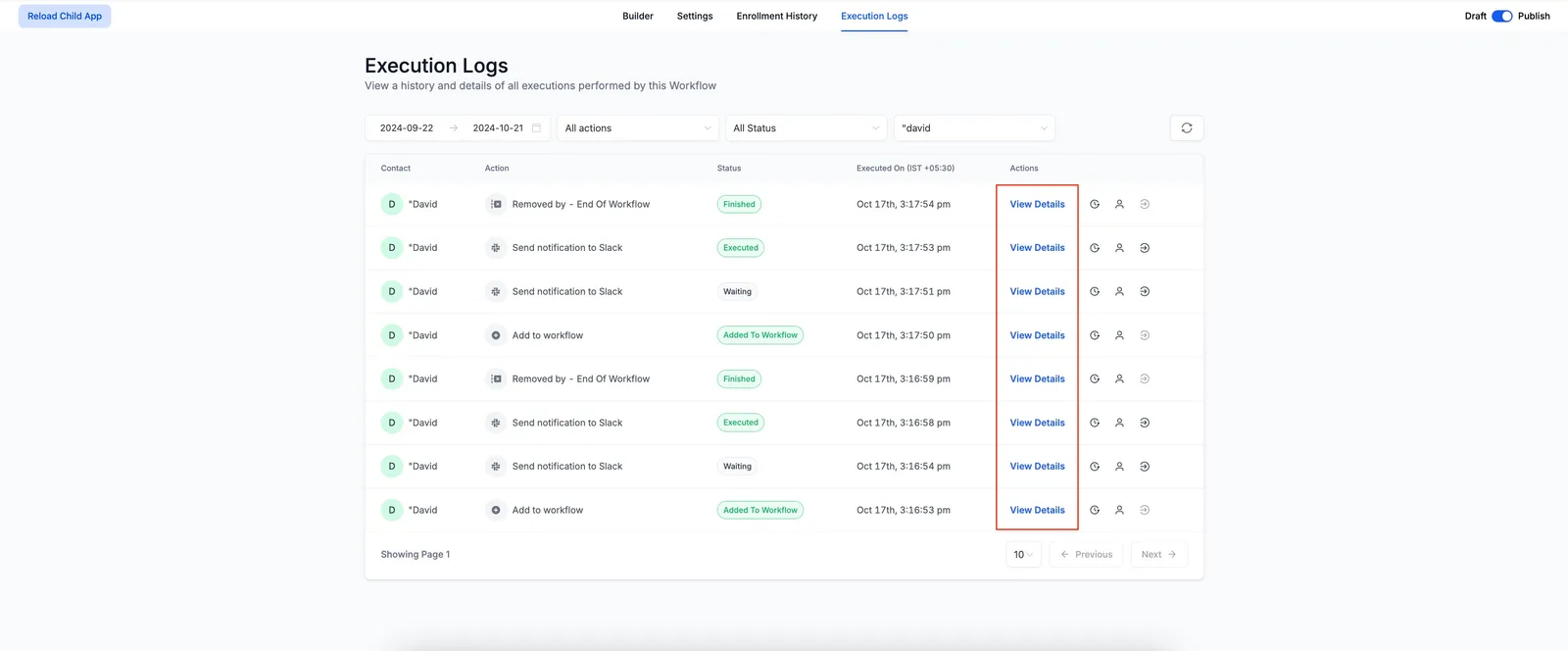Click person icon in 3:16:53 pm row
The width and height of the screenshot is (1568, 651).
(1119, 510)
